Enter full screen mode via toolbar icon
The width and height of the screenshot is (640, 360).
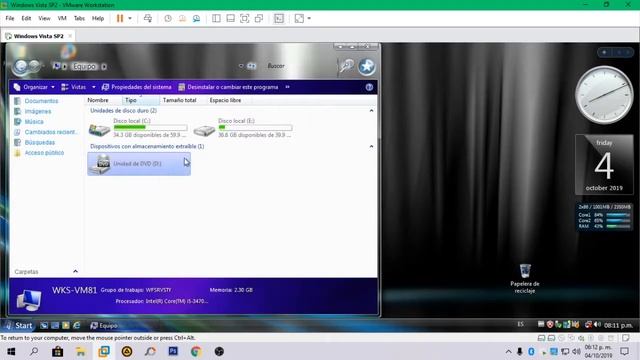tap(244, 18)
